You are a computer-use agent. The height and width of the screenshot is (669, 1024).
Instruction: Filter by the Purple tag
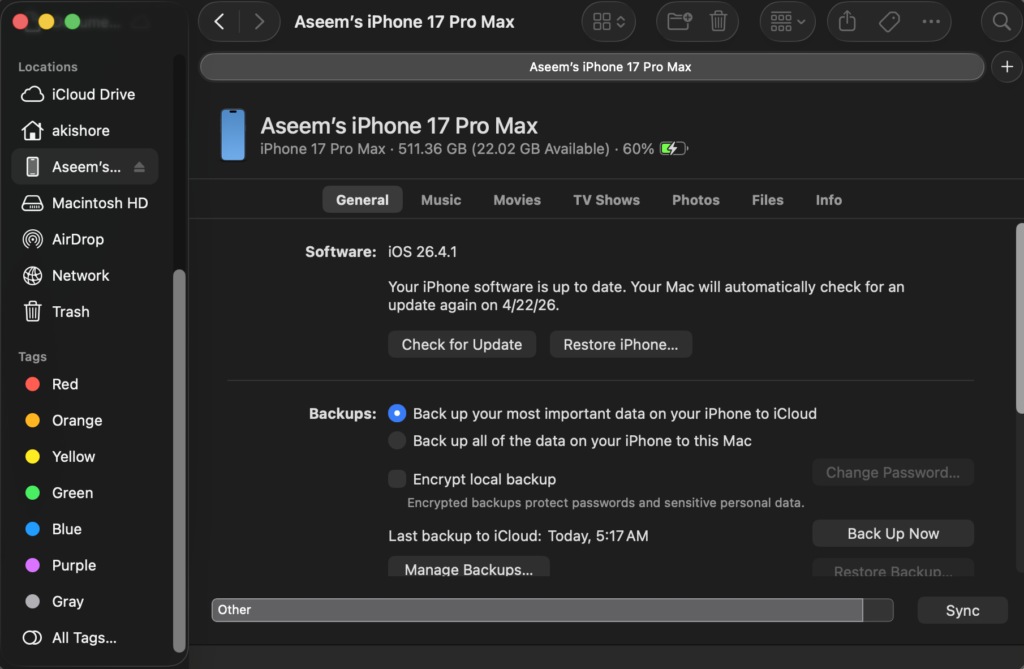pyautogui.click(x=85, y=566)
